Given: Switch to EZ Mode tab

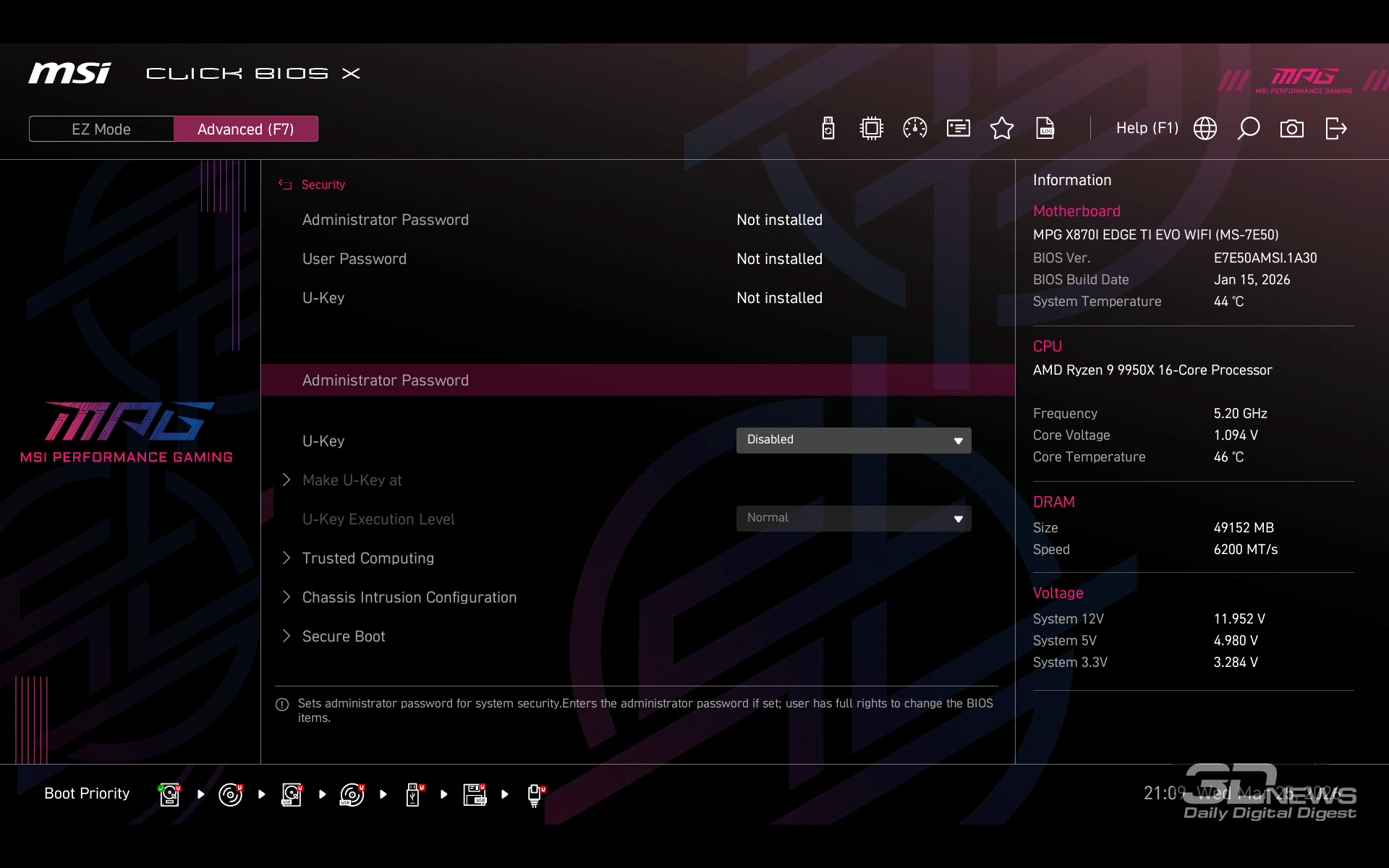Looking at the screenshot, I should 101,129.
